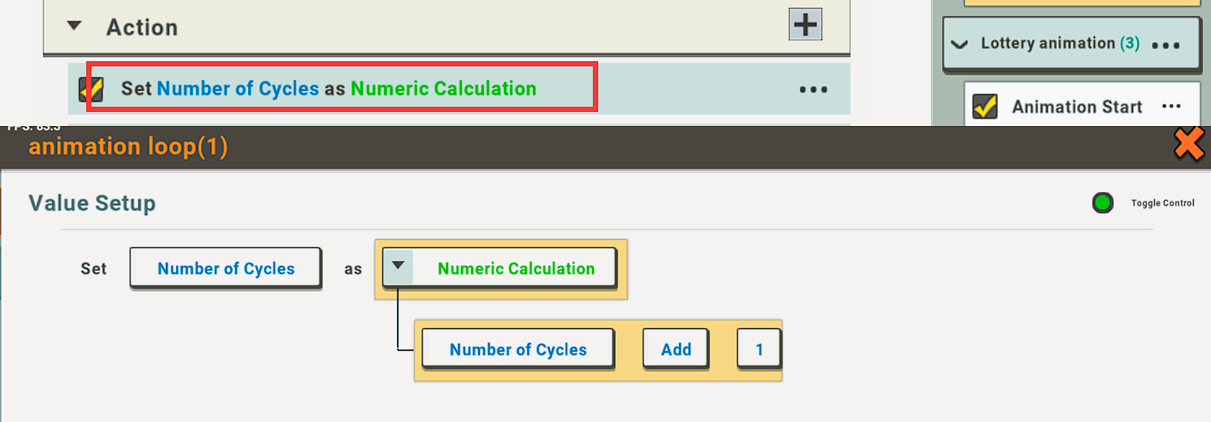Viewport: 1211px width, 422px height.
Task: Click the blue Number of Cycles link in the action row
Action: point(238,88)
